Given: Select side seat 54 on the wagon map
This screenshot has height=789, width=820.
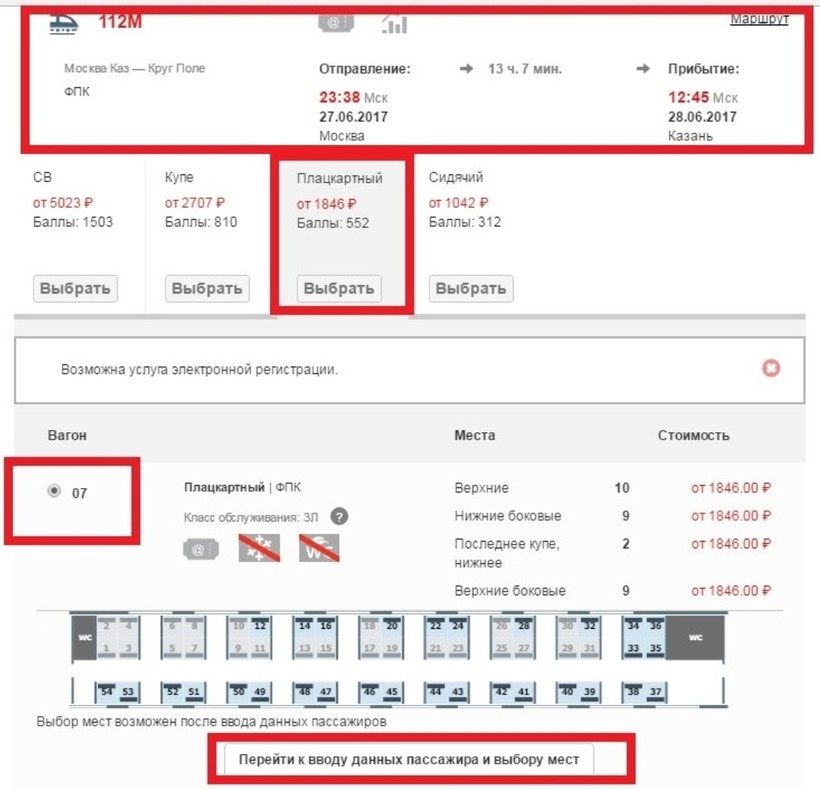Looking at the screenshot, I should click(x=107, y=692).
